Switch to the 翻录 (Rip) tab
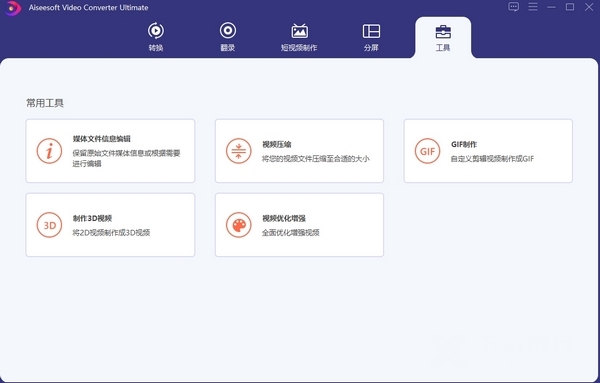600x383 pixels. pos(228,37)
